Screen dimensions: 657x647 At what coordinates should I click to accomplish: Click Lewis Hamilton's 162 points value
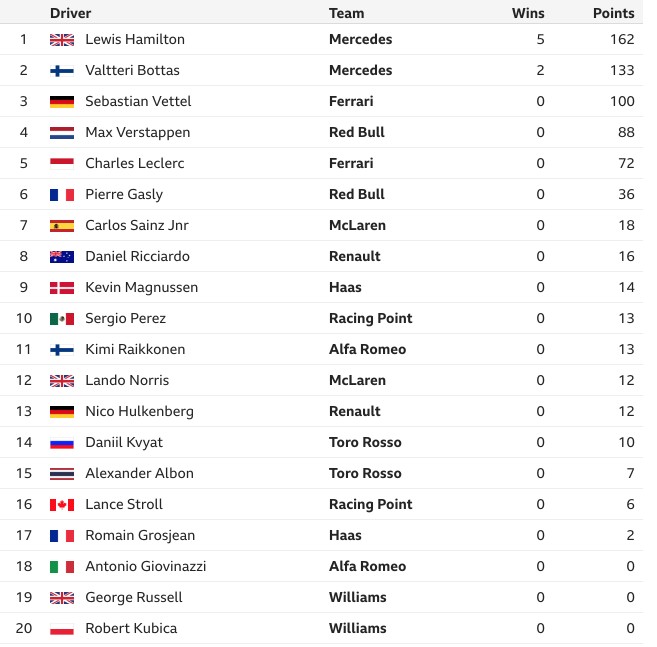click(x=622, y=39)
